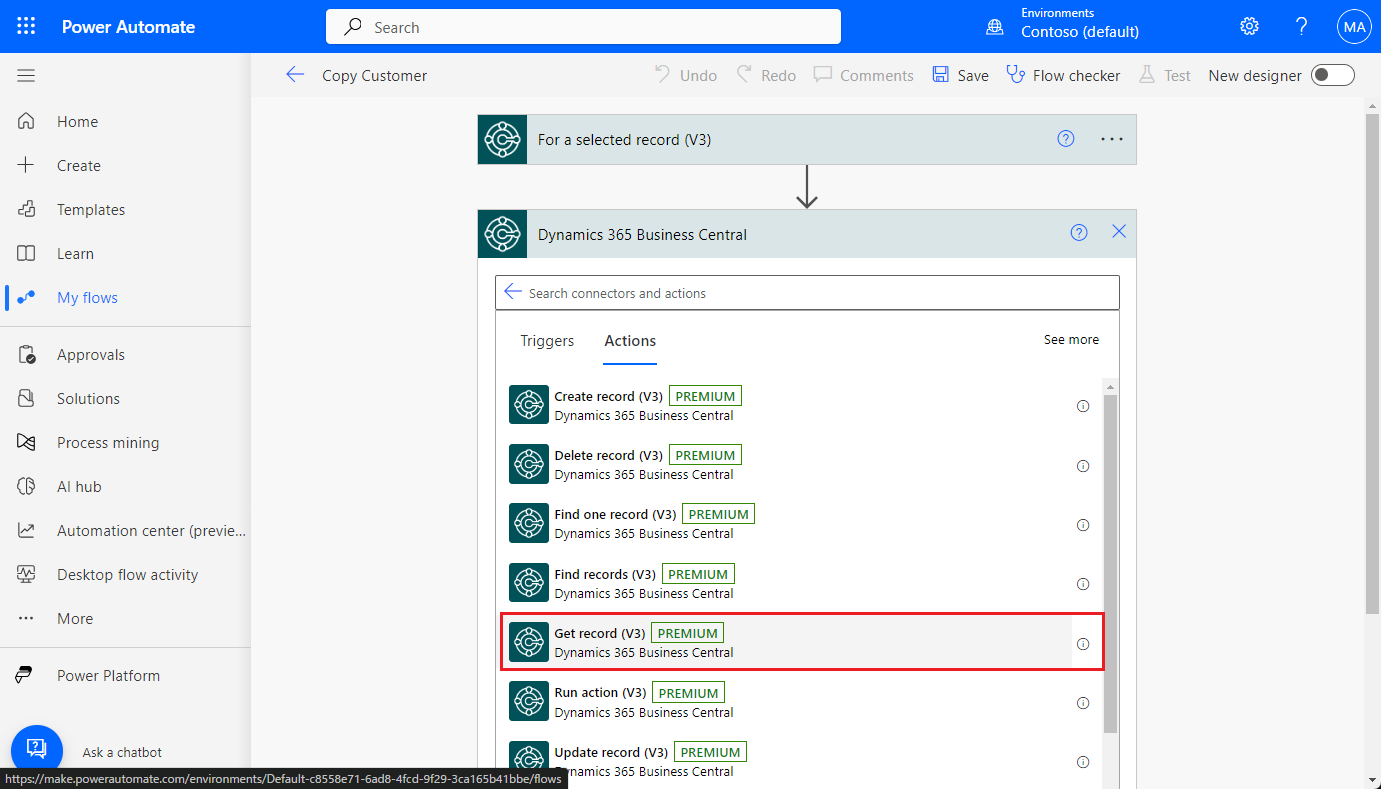
Task: Switch to the Triggers tab
Action: click(546, 340)
